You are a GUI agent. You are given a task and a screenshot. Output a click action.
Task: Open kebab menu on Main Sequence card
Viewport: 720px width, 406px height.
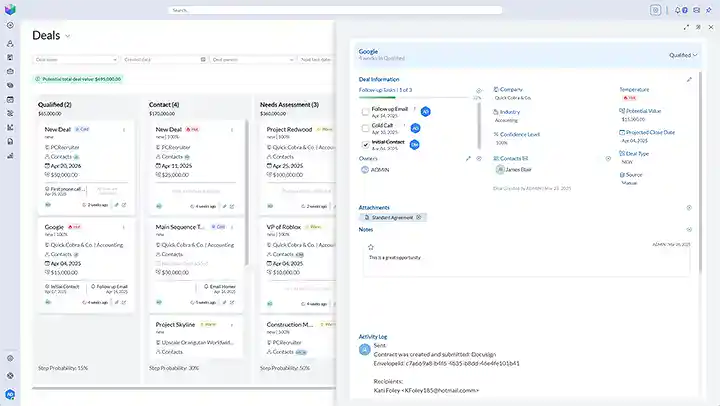click(x=232, y=227)
